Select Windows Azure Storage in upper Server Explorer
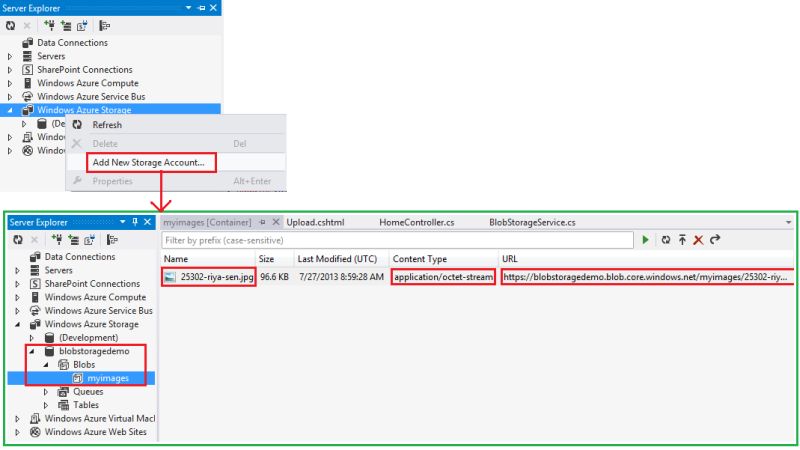Viewport: 800px width, 450px height. (x=84, y=110)
